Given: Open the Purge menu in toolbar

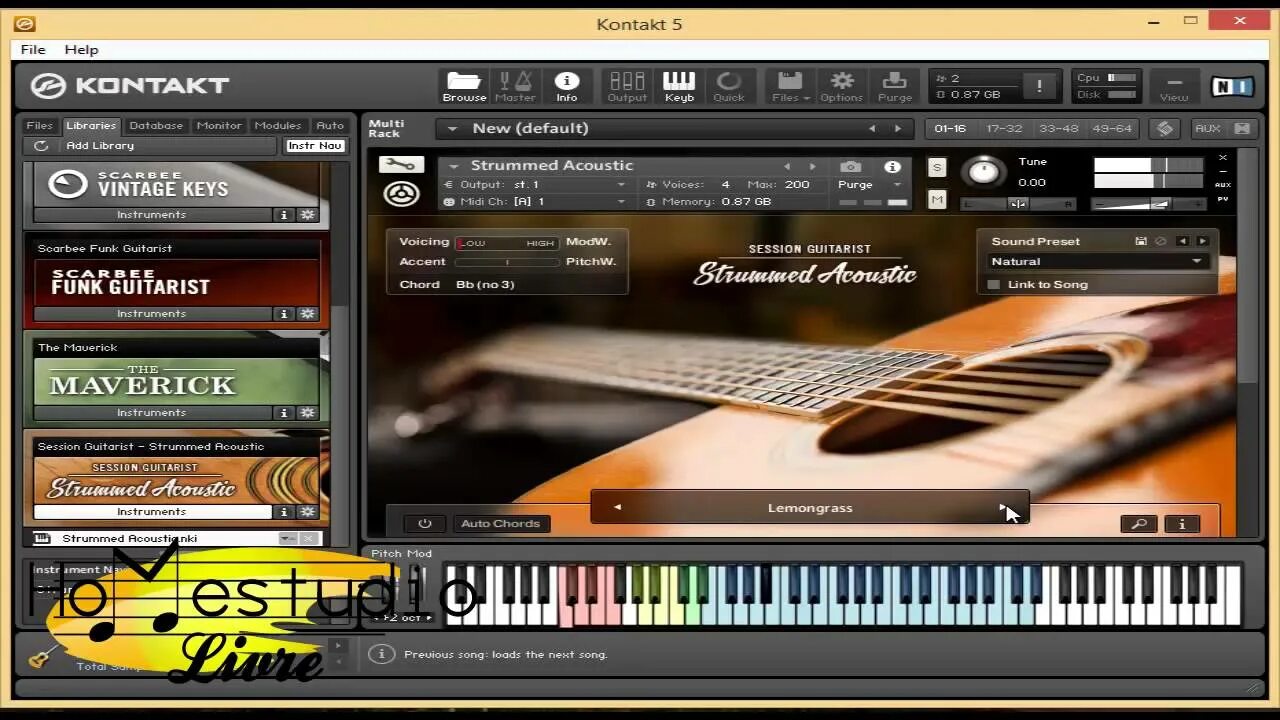Looking at the screenshot, I should pos(894,87).
